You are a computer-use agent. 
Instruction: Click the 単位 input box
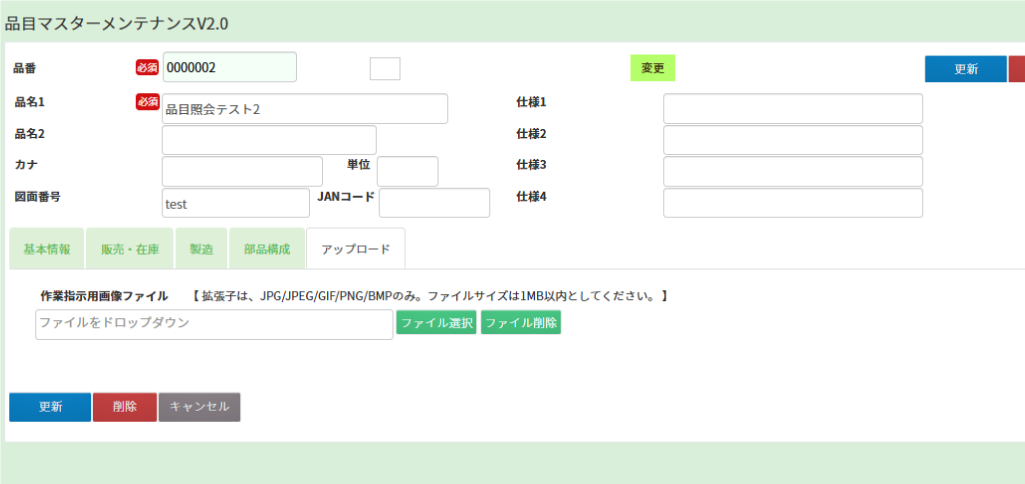click(407, 171)
